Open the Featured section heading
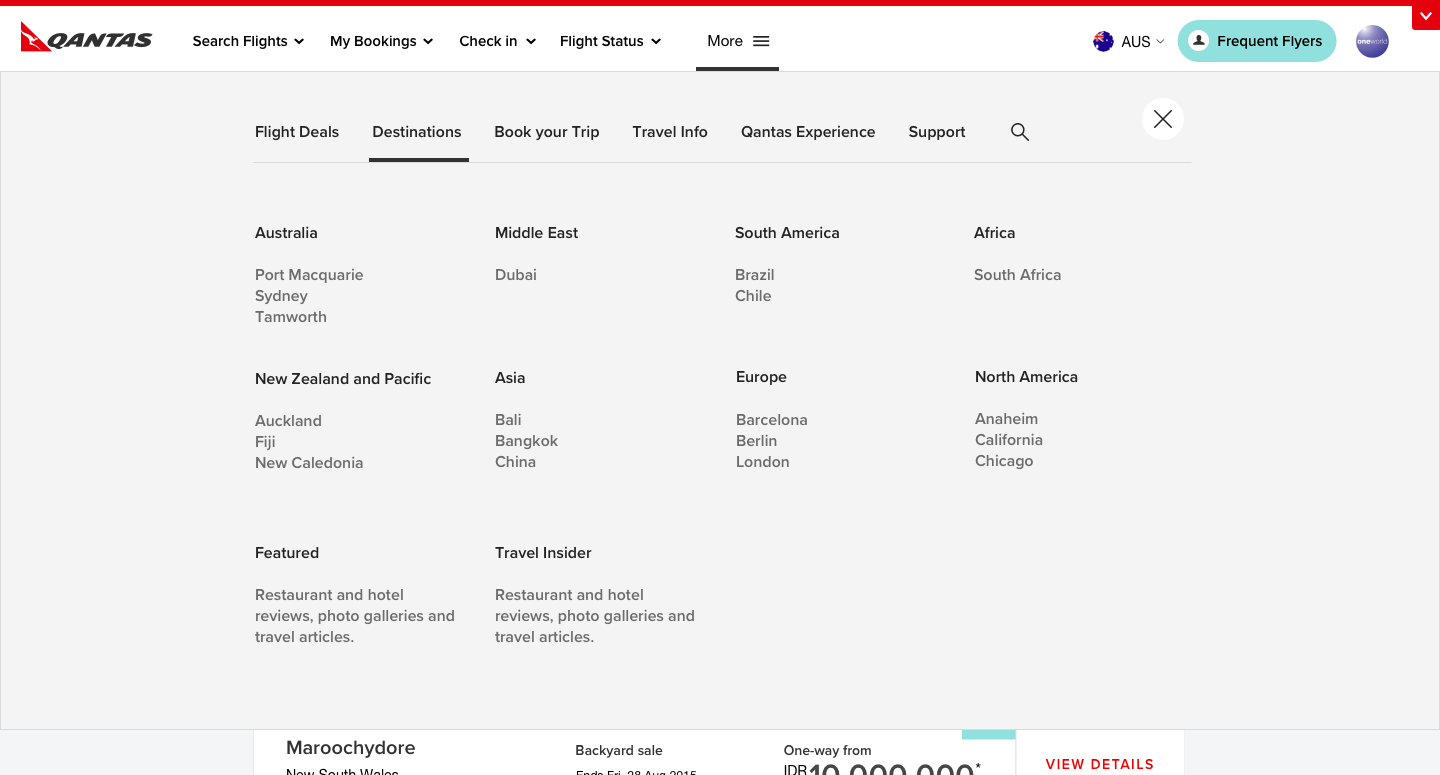Image resolution: width=1440 pixels, height=775 pixels. pyautogui.click(x=287, y=553)
